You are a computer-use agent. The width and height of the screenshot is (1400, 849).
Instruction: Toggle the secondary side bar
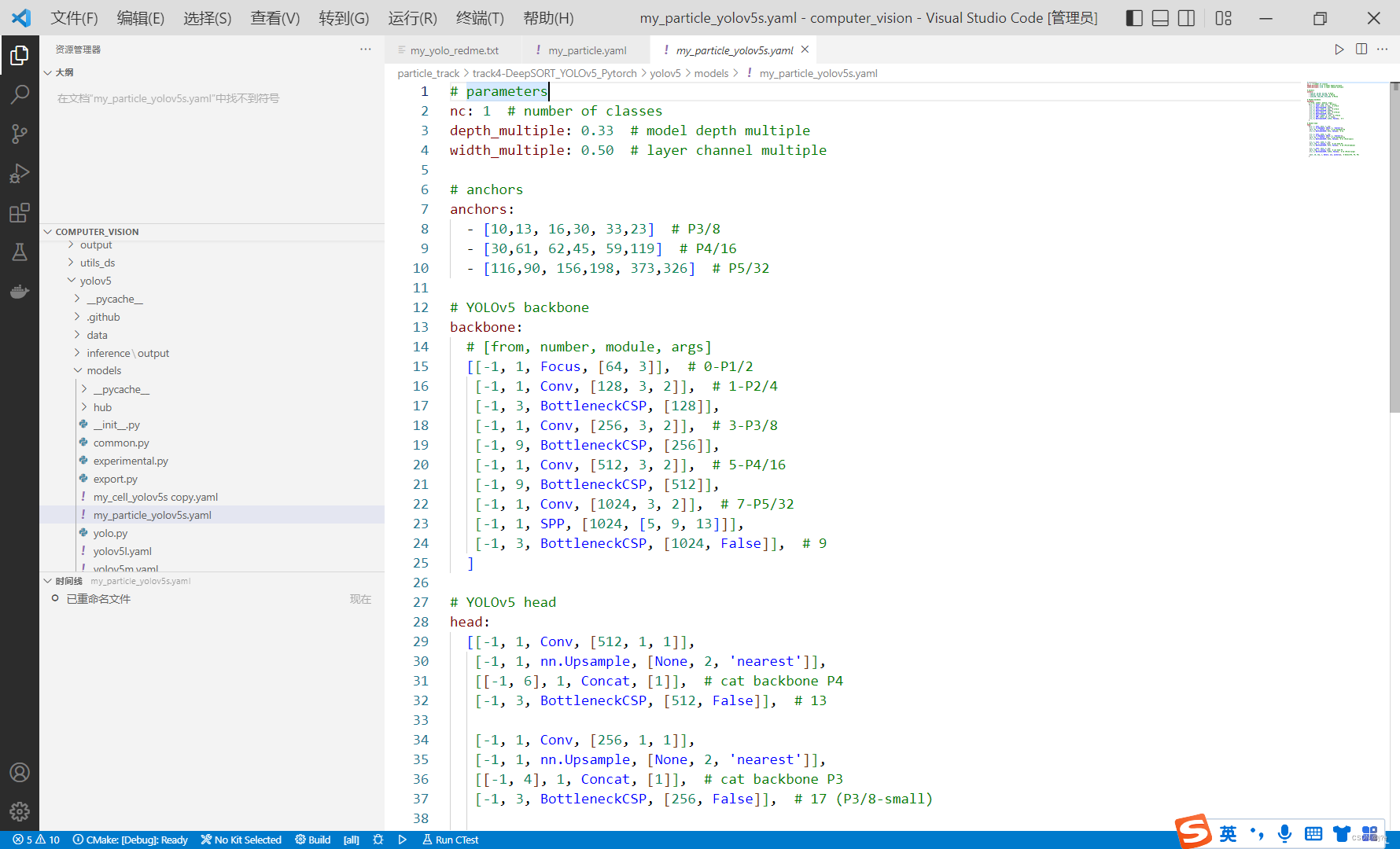pyautogui.click(x=1186, y=18)
